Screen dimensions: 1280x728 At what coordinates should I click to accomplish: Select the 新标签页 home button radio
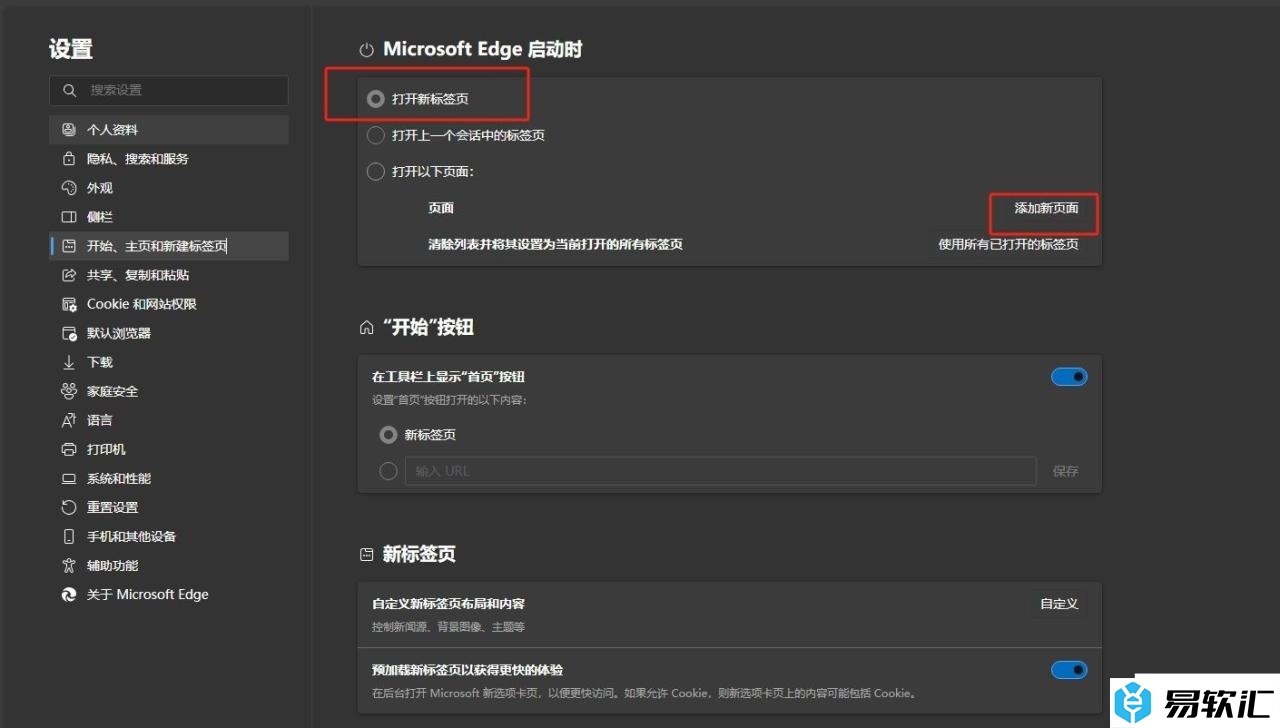coord(388,435)
